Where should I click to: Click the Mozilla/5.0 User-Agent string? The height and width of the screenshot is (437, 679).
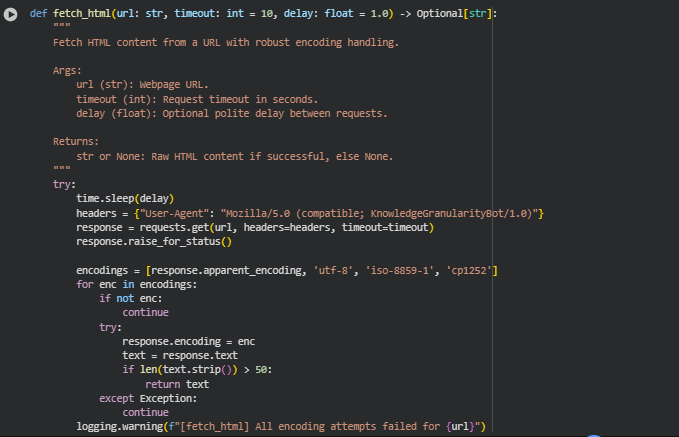pyautogui.click(x=355, y=213)
